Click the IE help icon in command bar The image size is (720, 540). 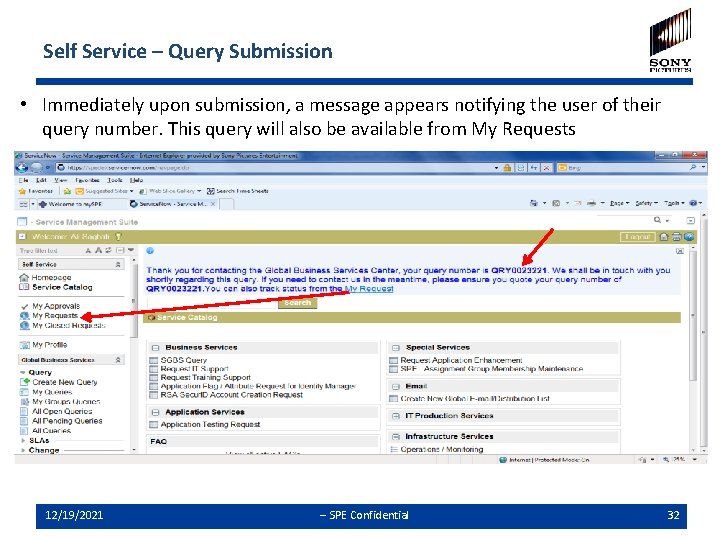(x=693, y=203)
